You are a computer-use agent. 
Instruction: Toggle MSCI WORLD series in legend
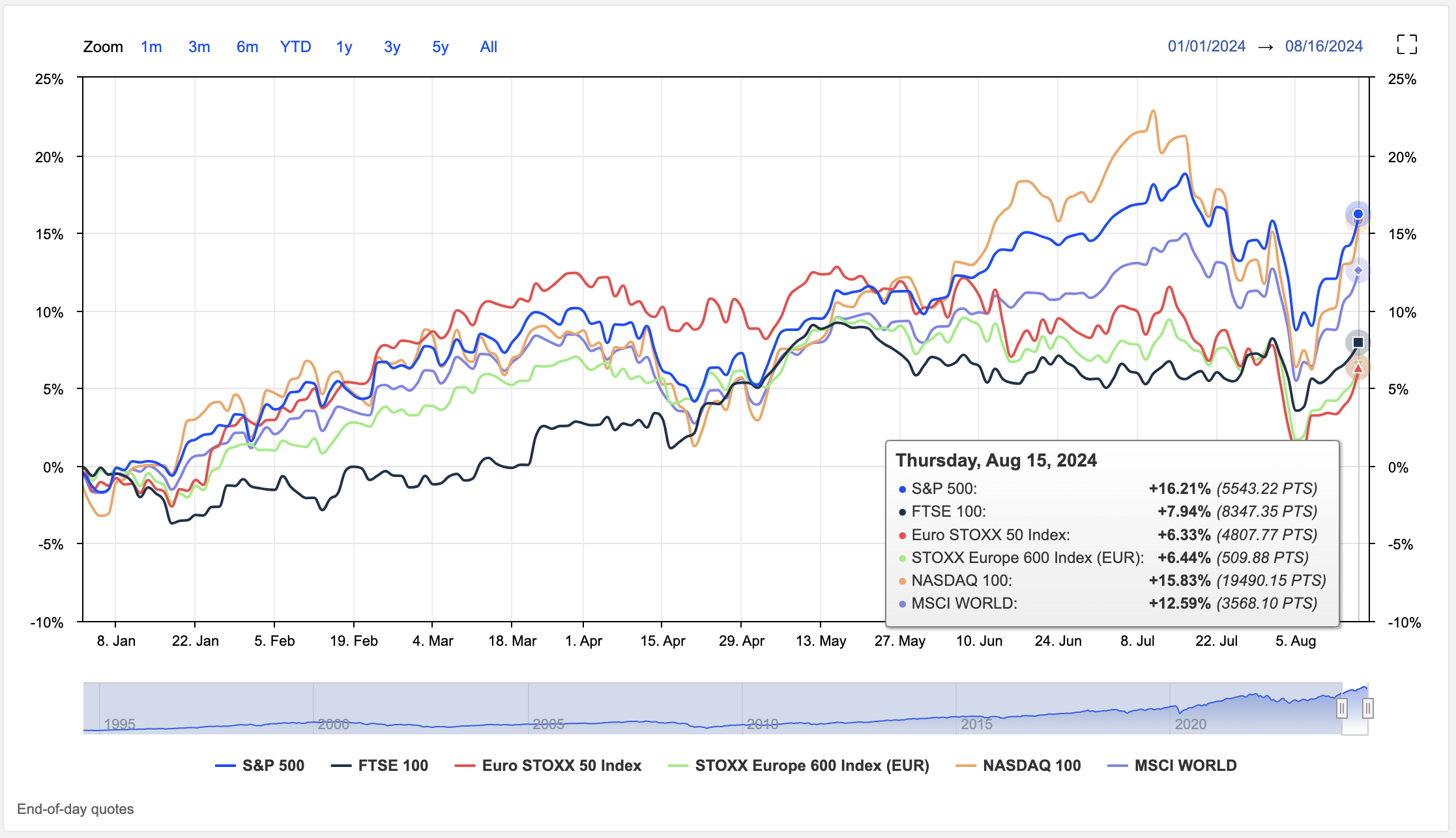pyautogui.click(x=1172, y=766)
